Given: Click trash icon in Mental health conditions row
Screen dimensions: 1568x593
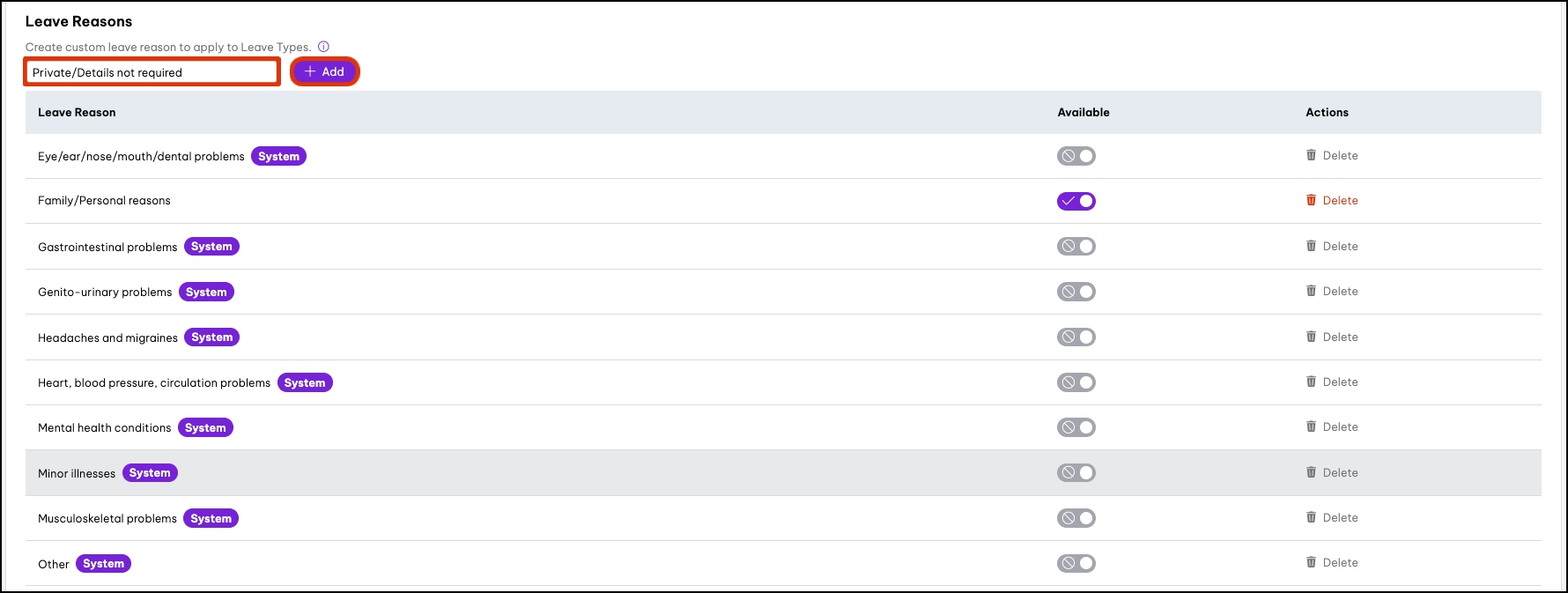Looking at the screenshot, I should point(1311,426).
